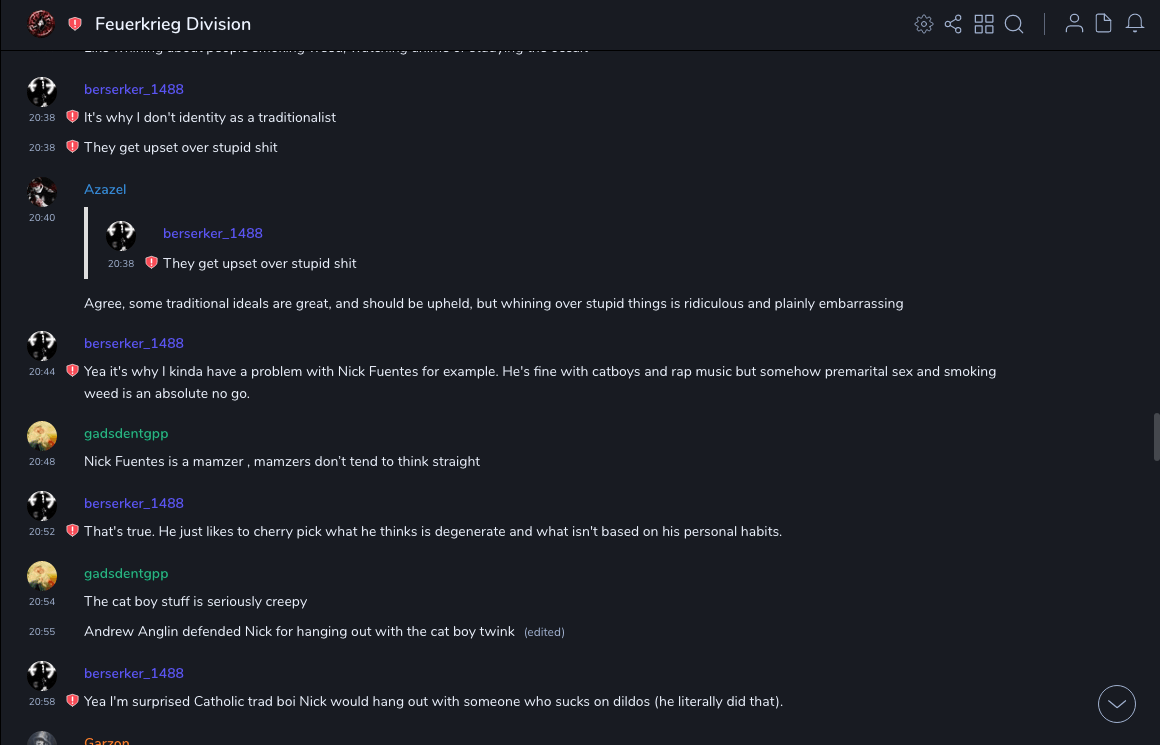Viewport: 1160px width, 745px height.
Task: Click the document file icon
Action: 1104,24
